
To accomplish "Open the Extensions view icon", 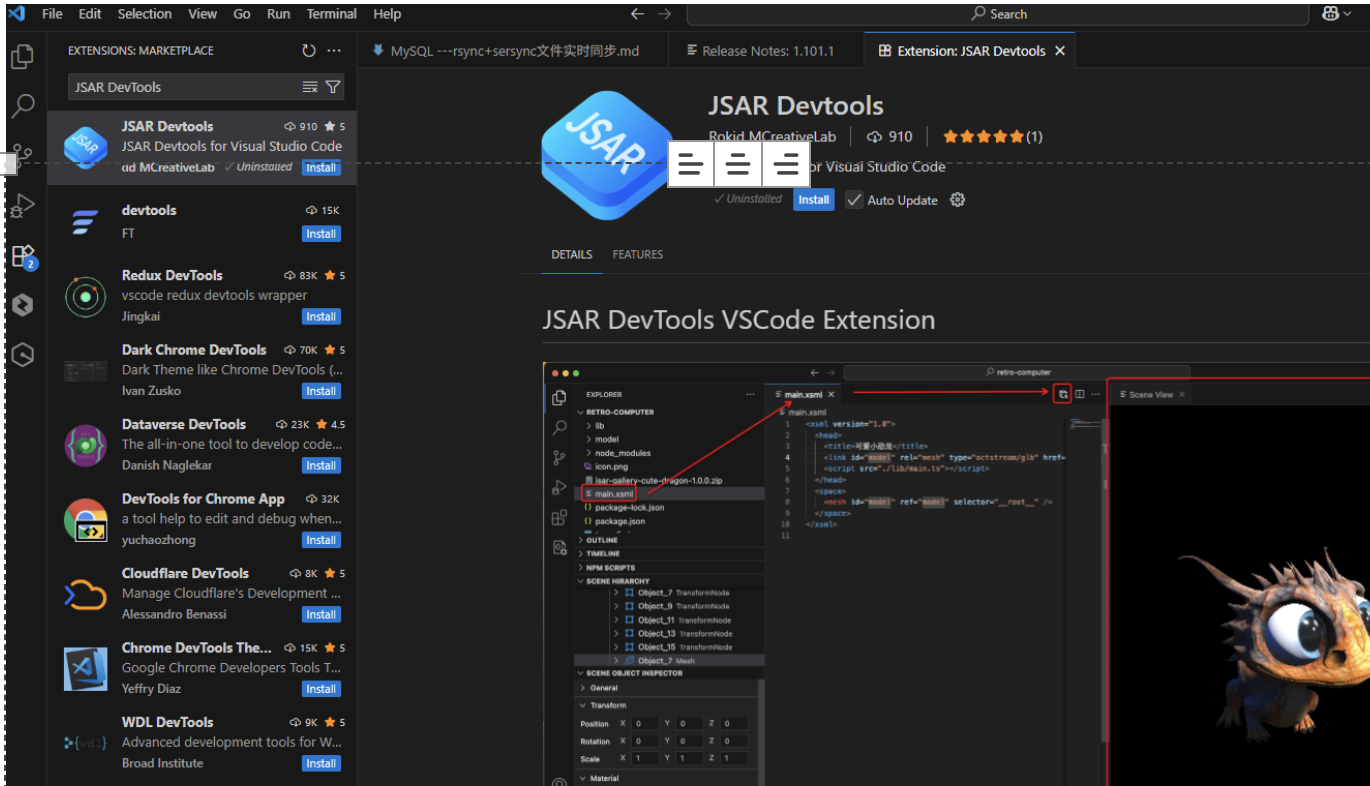I will coord(22,256).
